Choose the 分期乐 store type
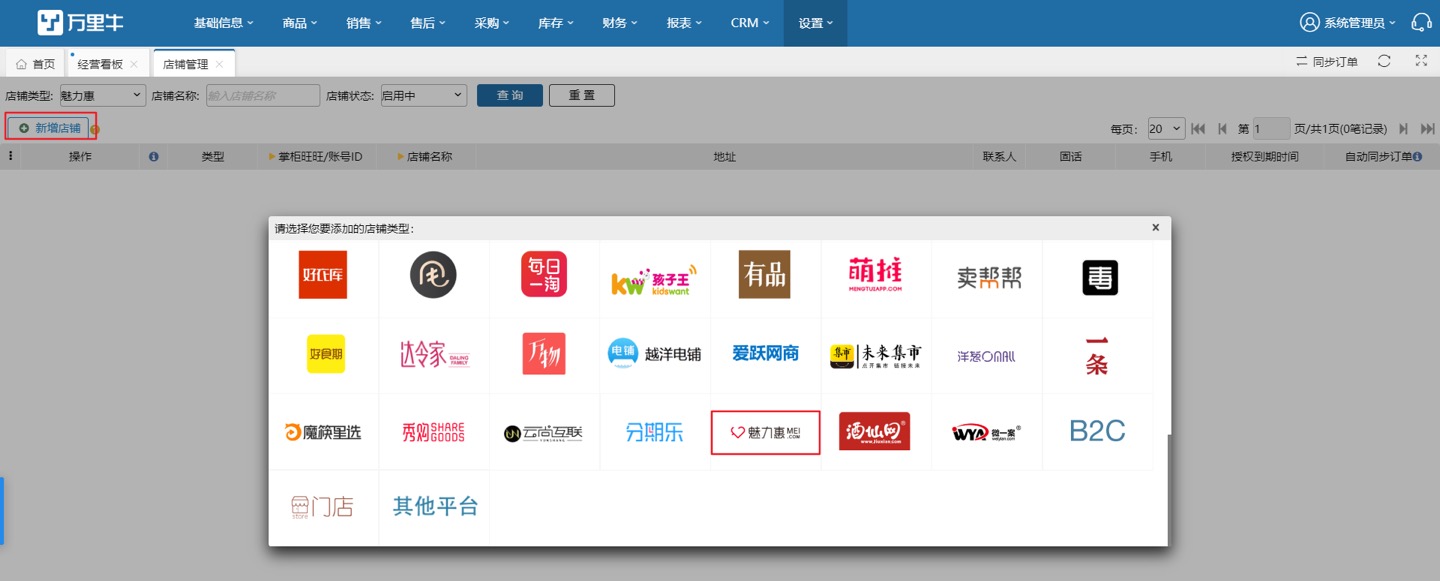This screenshot has width=1440, height=581. point(655,432)
